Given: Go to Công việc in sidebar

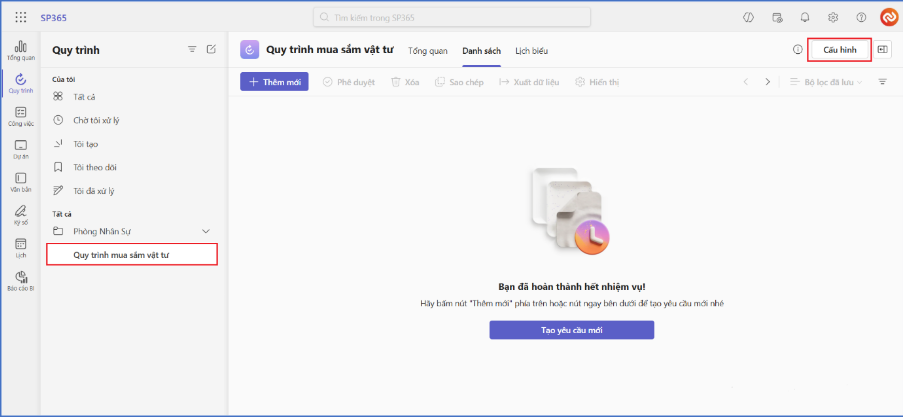Looking at the screenshot, I should tap(21, 116).
